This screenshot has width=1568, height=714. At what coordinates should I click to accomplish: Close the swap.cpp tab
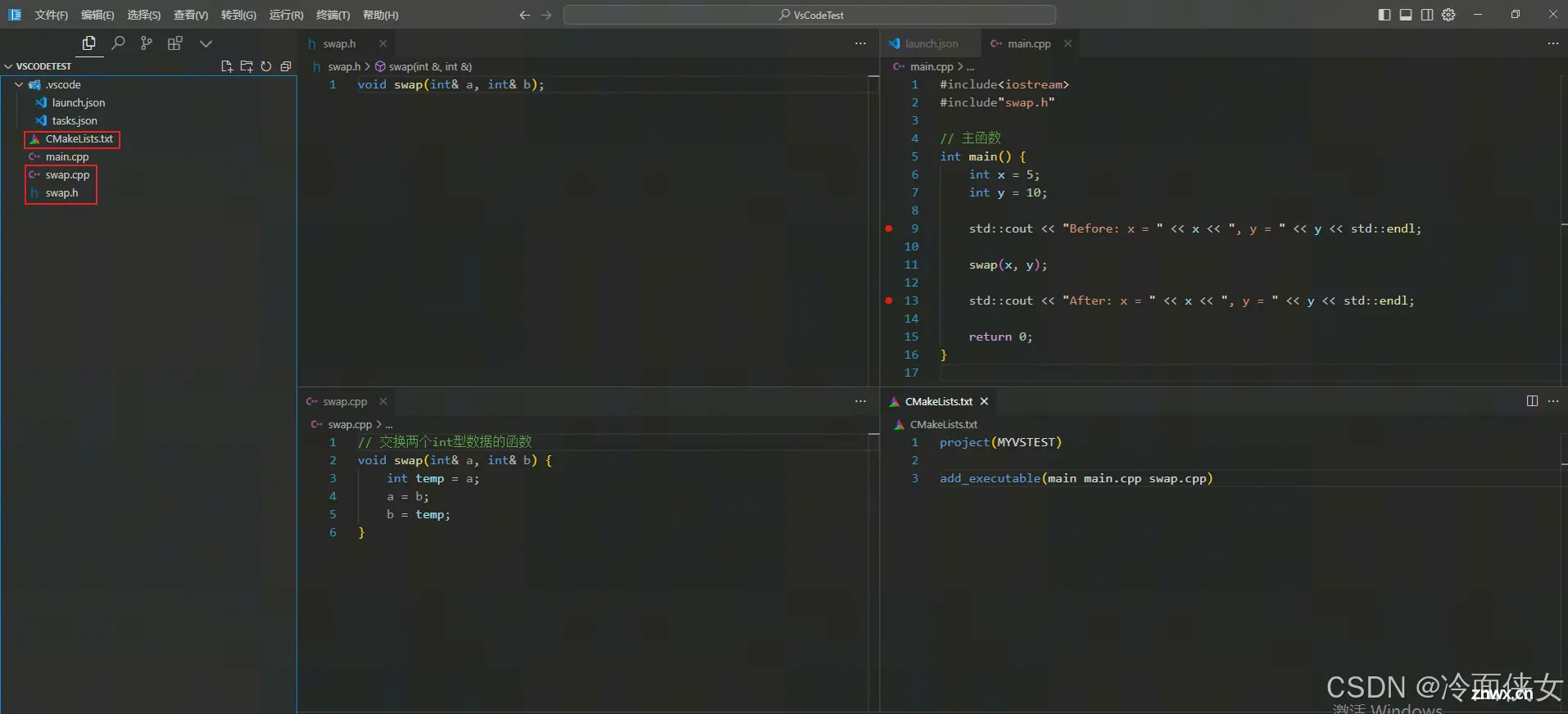coord(383,401)
